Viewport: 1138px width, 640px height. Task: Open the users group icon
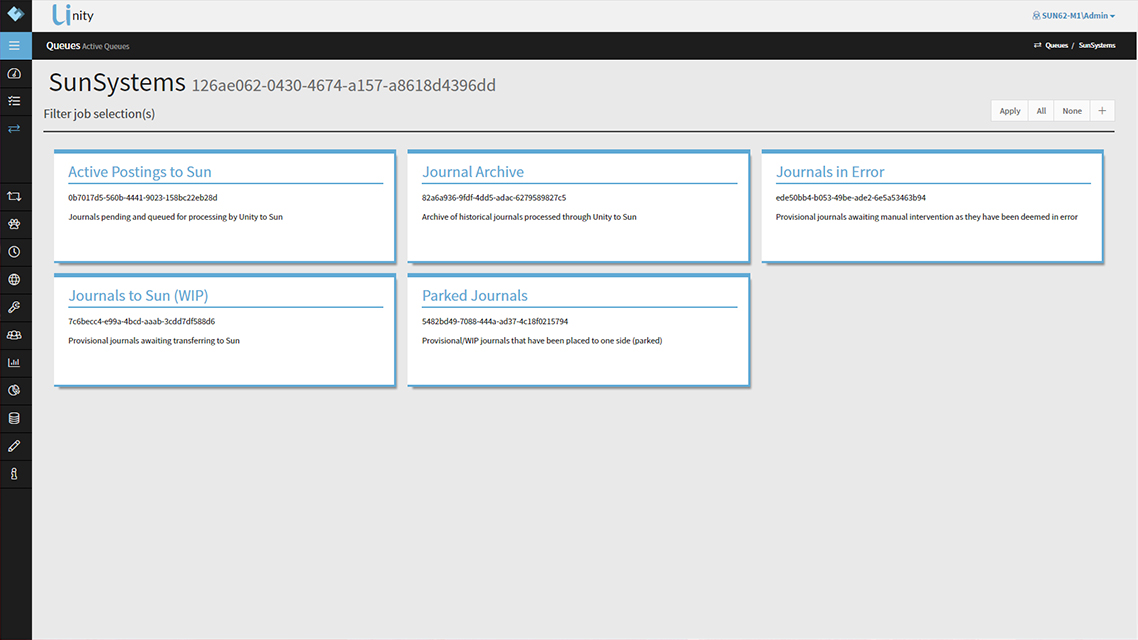15,335
